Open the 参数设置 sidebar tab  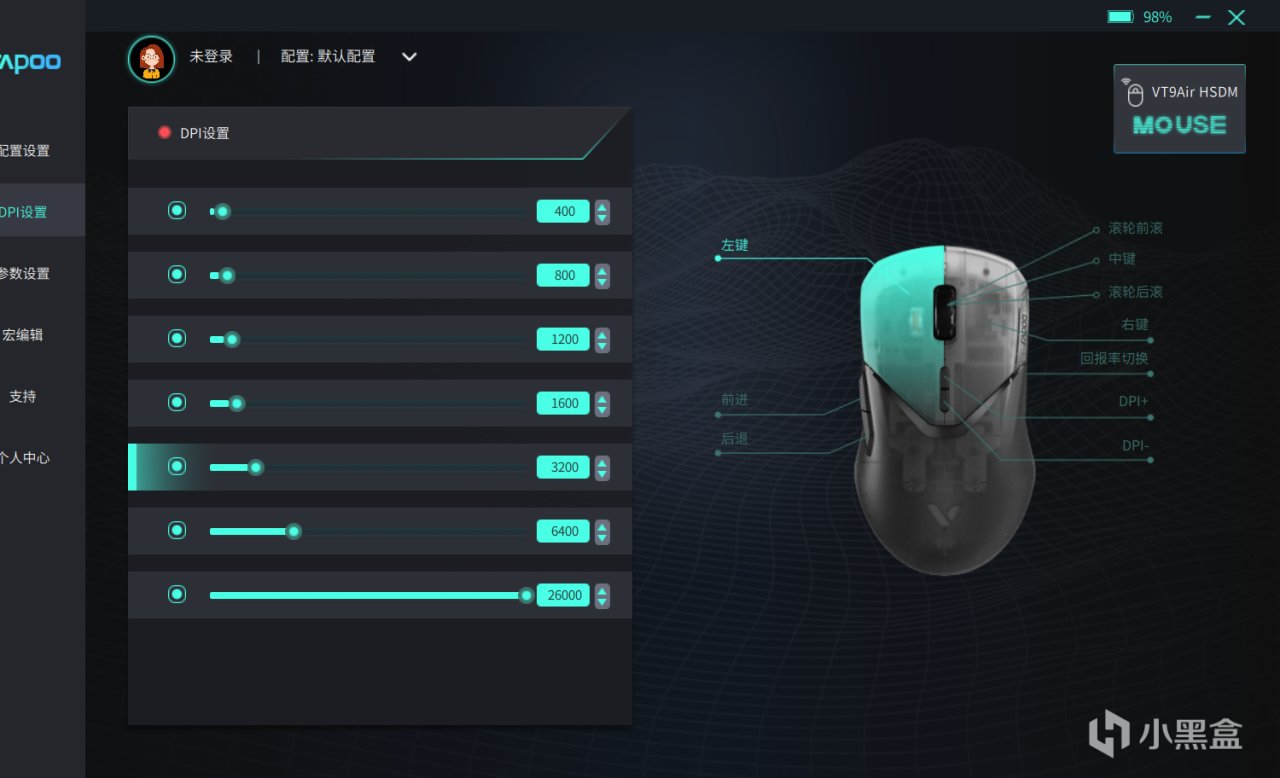point(24,273)
